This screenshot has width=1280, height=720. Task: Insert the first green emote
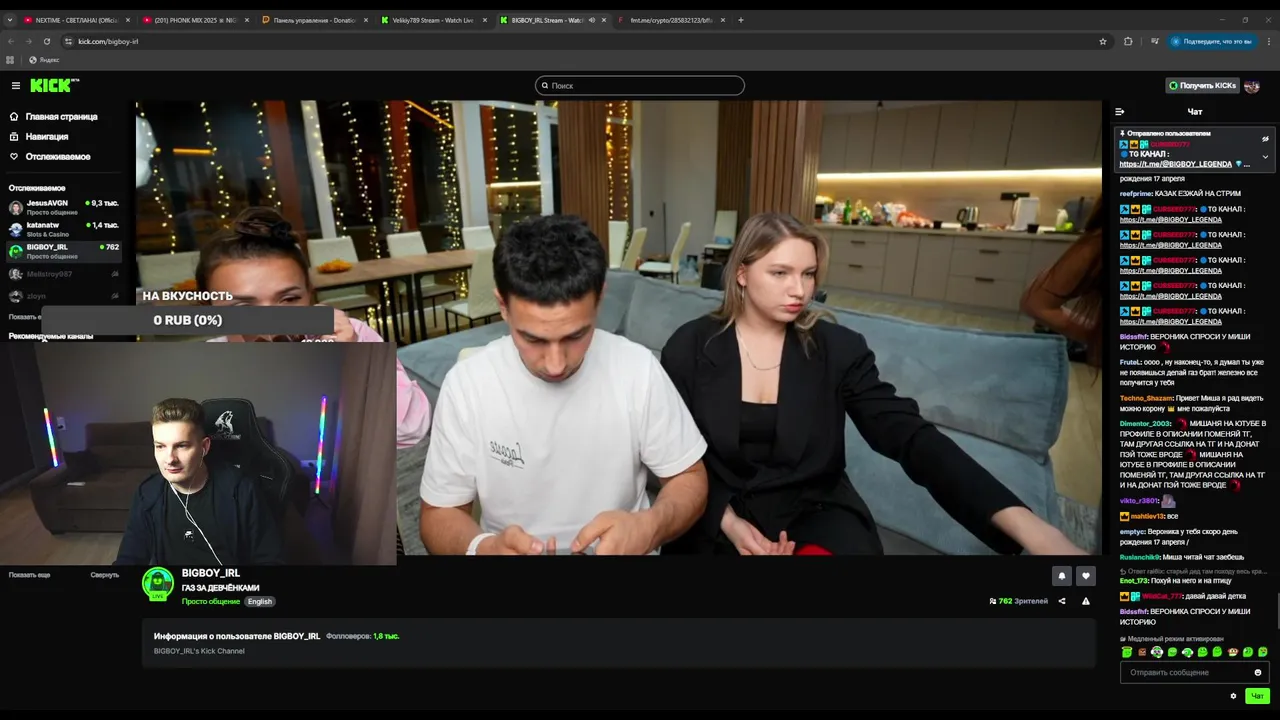click(1127, 652)
